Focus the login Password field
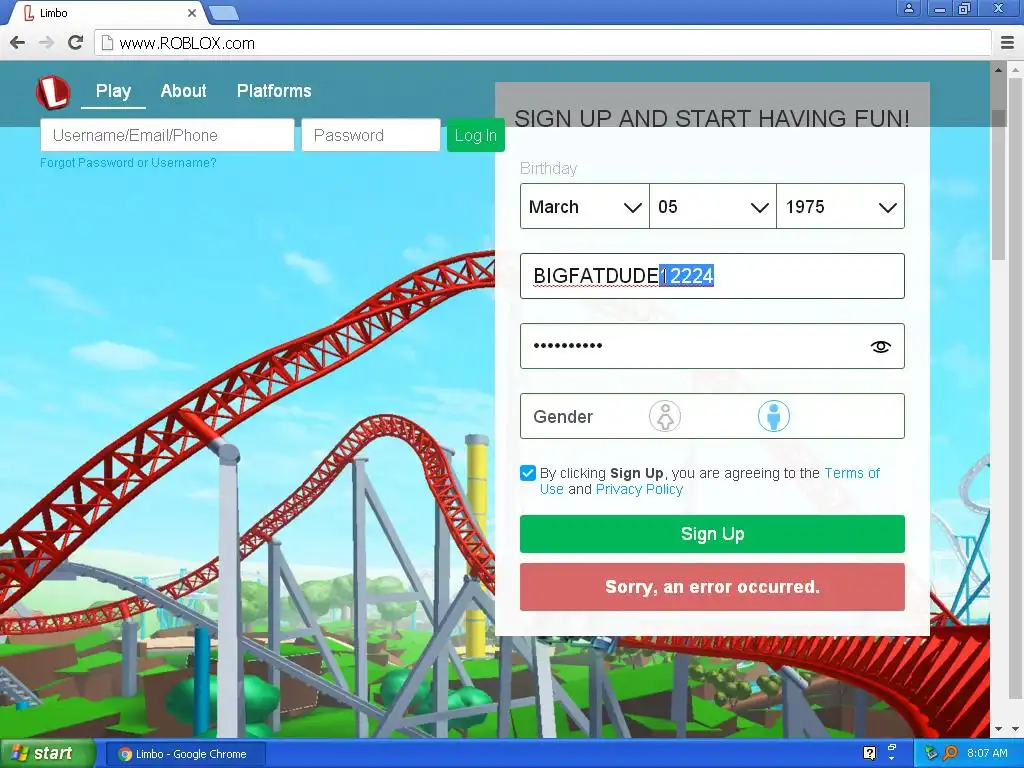The image size is (1024, 768). [371, 135]
